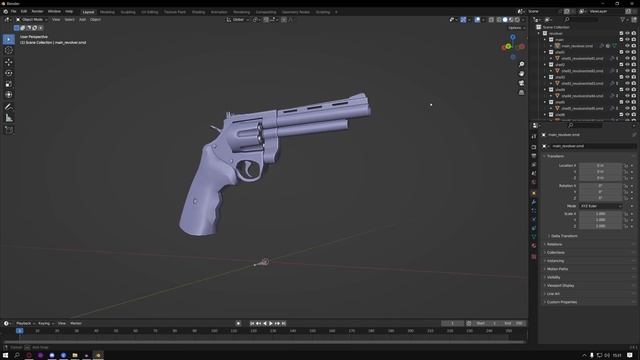The height and width of the screenshot is (360, 640).
Task: Toggle proportional editing in header
Action: point(284,20)
